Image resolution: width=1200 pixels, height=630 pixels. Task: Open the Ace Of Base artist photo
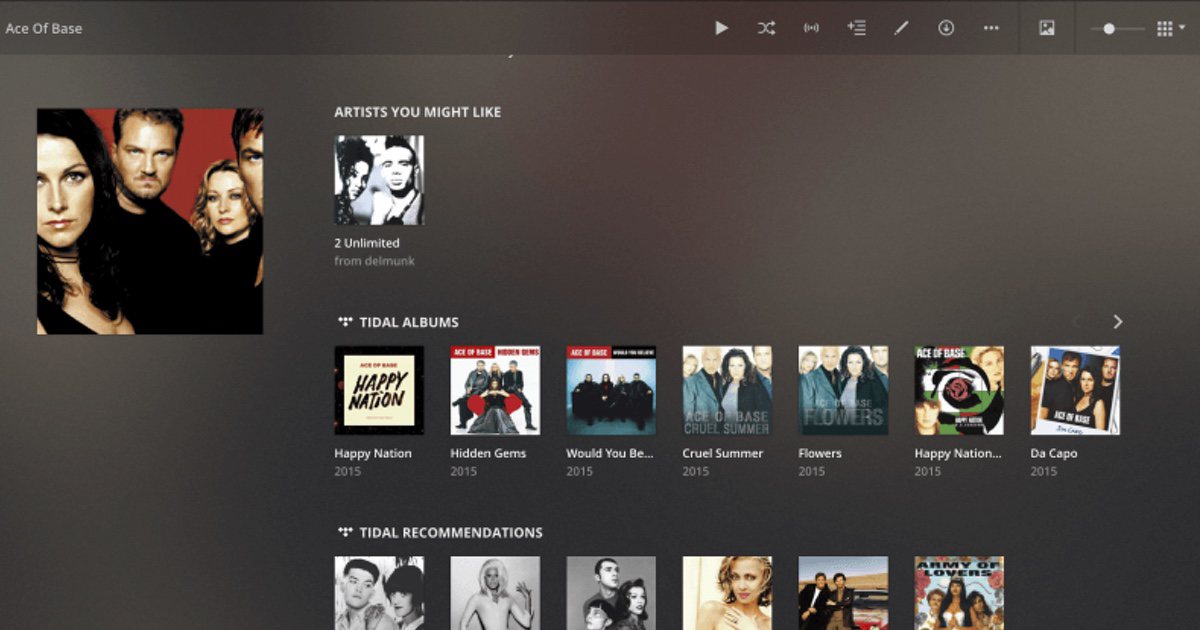[x=150, y=221]
